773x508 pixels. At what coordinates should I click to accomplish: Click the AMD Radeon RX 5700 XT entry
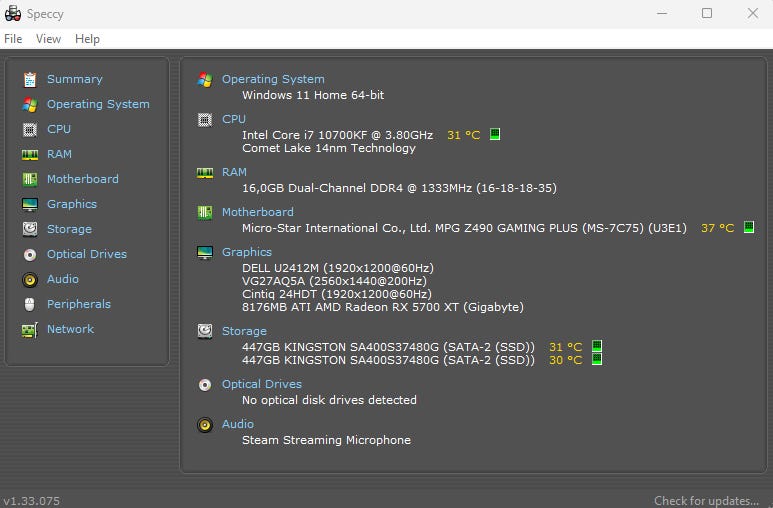tap(383, 307)
